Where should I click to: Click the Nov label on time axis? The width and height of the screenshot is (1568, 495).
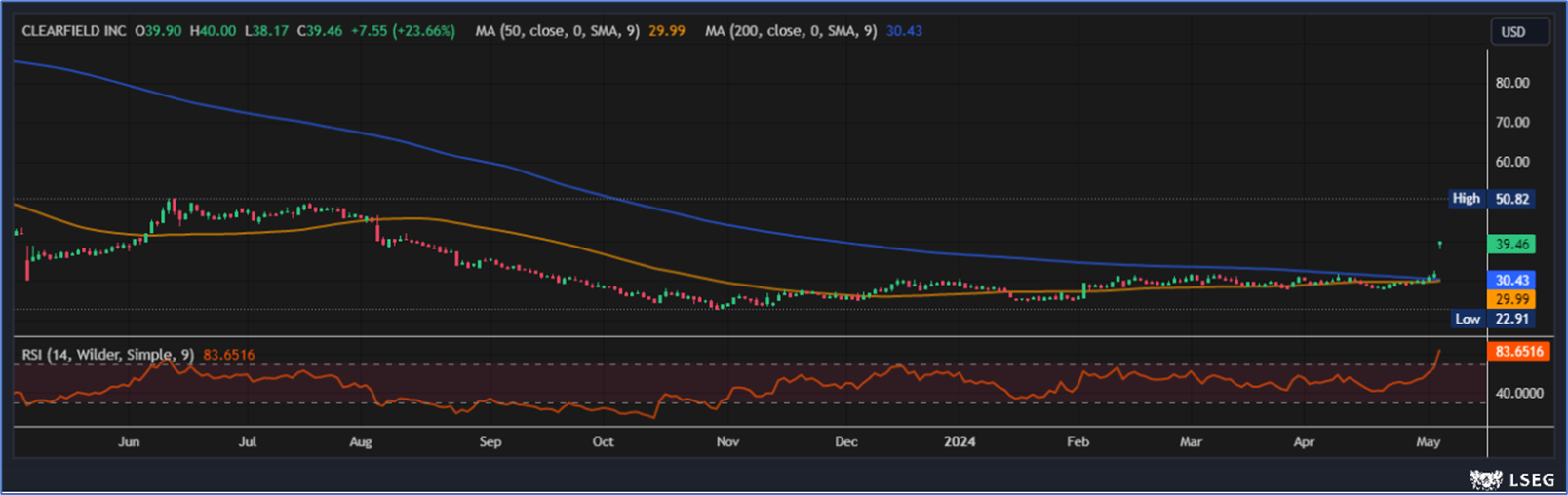click(x=727, y=441)
